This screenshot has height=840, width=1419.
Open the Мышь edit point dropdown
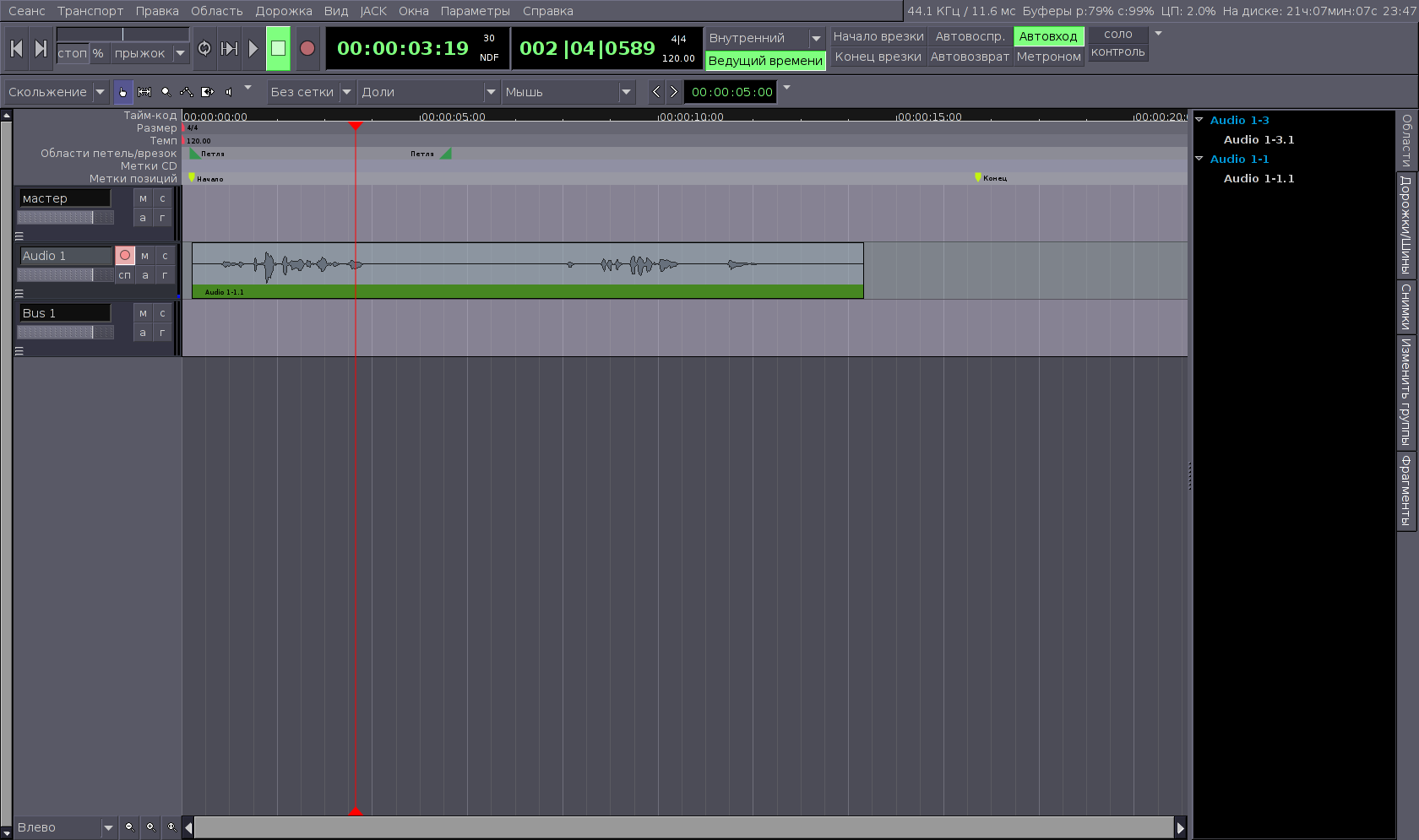(x=568, y=92)
